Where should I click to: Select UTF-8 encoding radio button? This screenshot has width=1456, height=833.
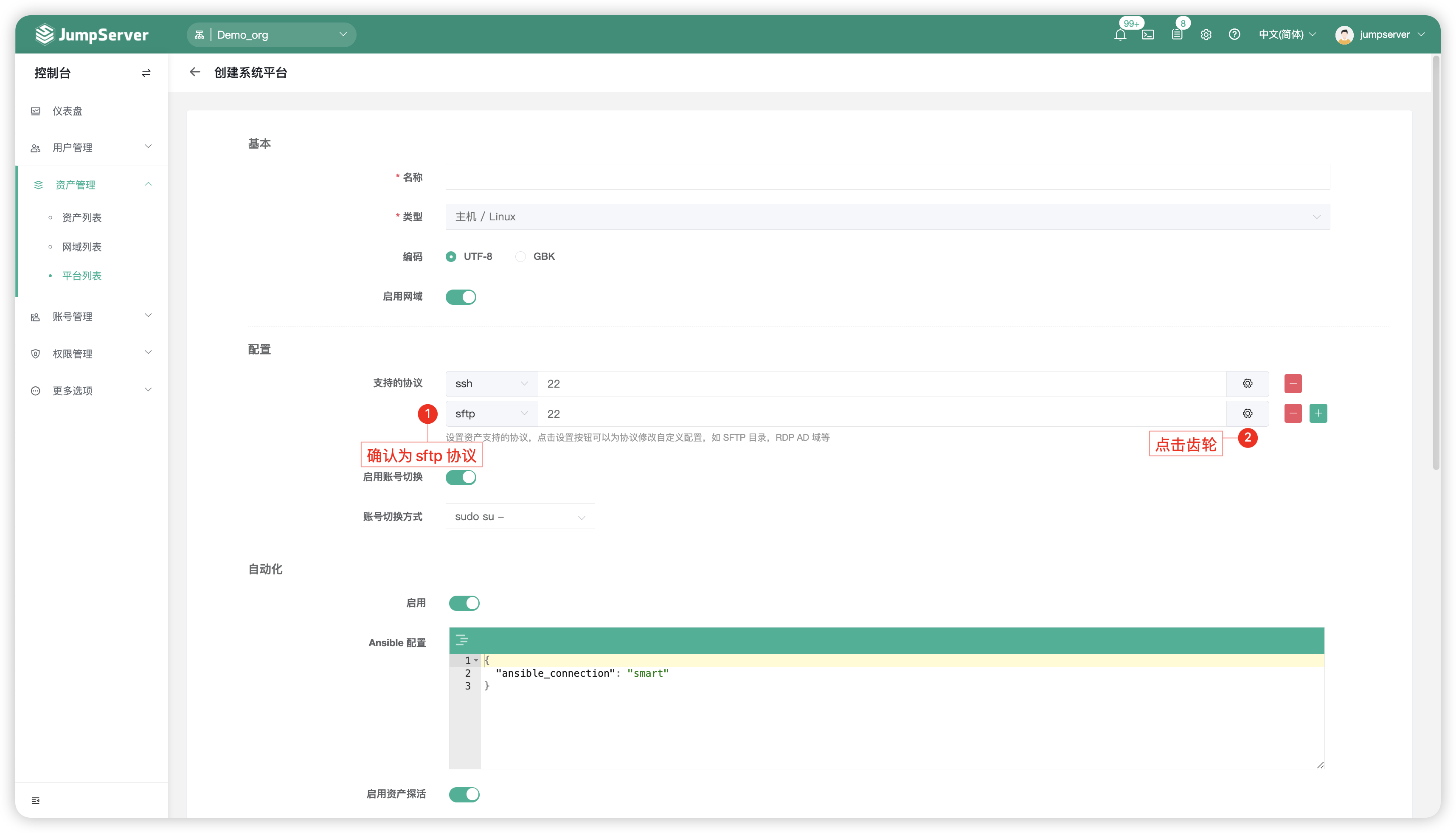[x=451, y=257]
